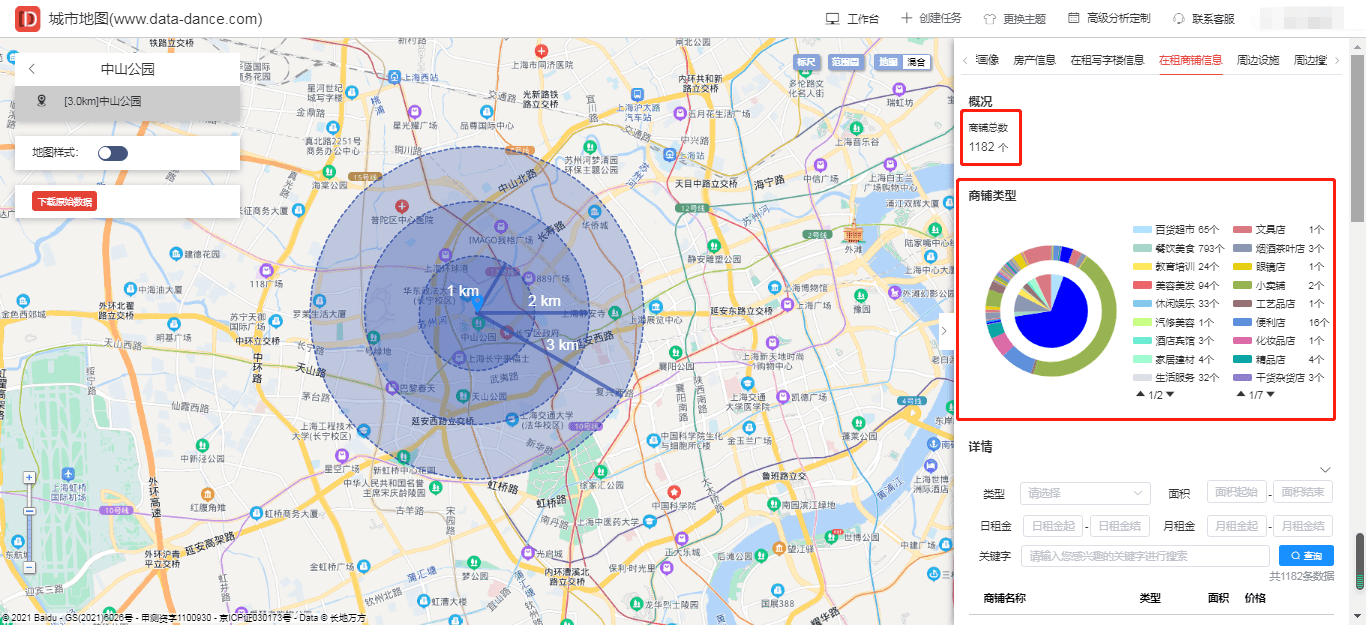Toggle 百货超市 legend swatch
This screenshot has width=1366, height=625.
(x=1142, y=230)
